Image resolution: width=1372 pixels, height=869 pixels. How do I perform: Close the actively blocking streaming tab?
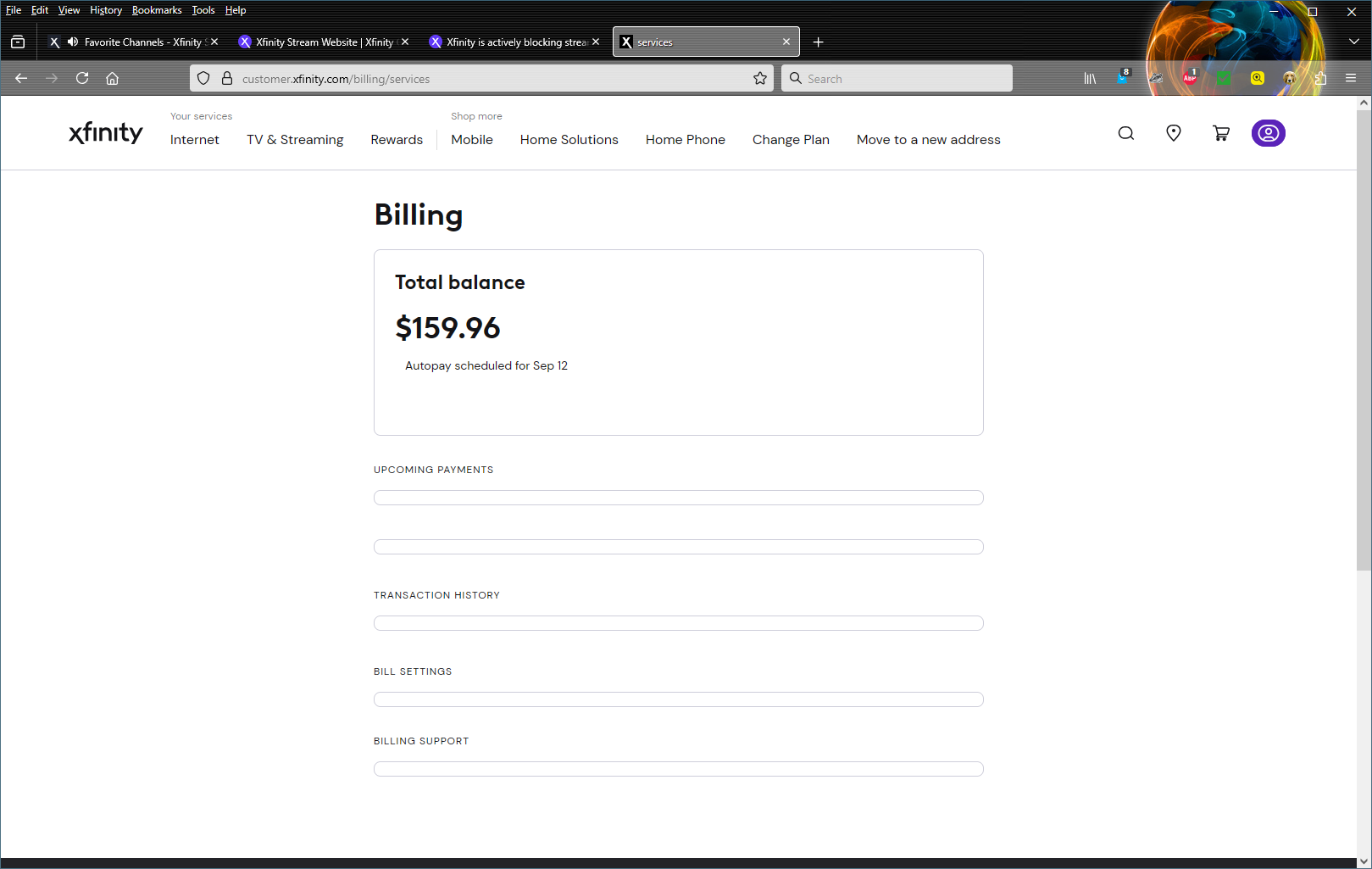pos(596,42)
